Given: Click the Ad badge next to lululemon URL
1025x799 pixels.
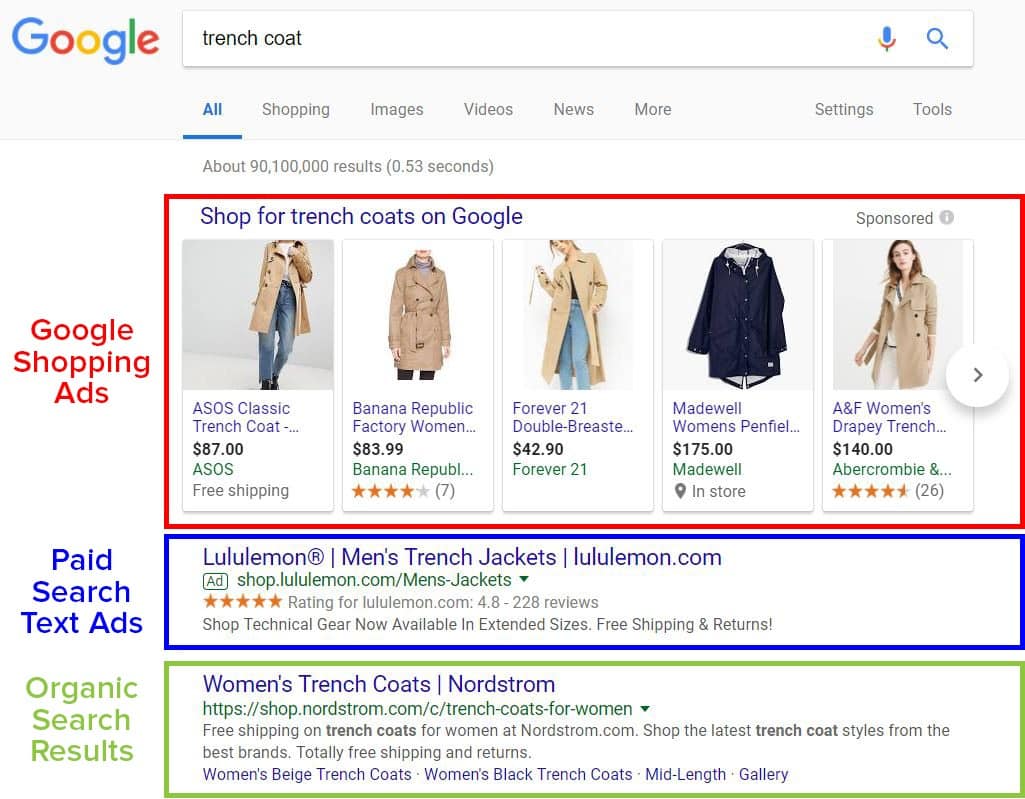Looking at the screenshot, I should tap(216, 580).
